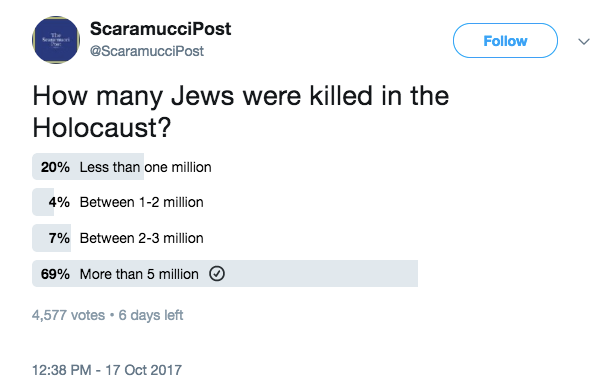Click the 20% poll result bar
The height and width of the screenshot is (388, 614).
pyautogui.click(x=88, y=167)
